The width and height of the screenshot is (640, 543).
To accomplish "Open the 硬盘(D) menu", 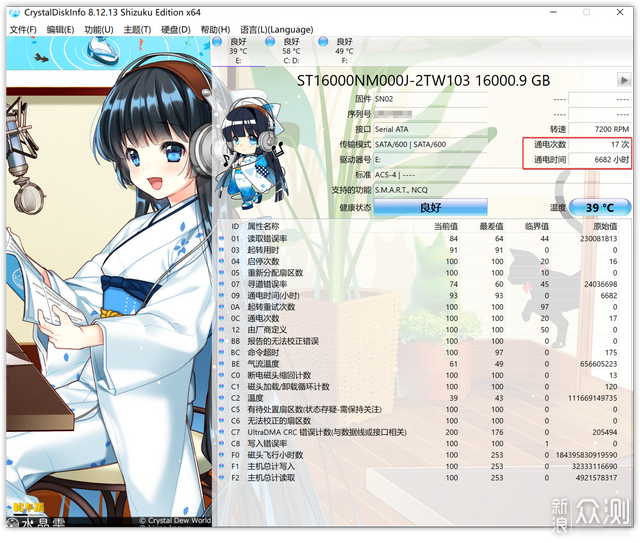I will pos(176,30).
